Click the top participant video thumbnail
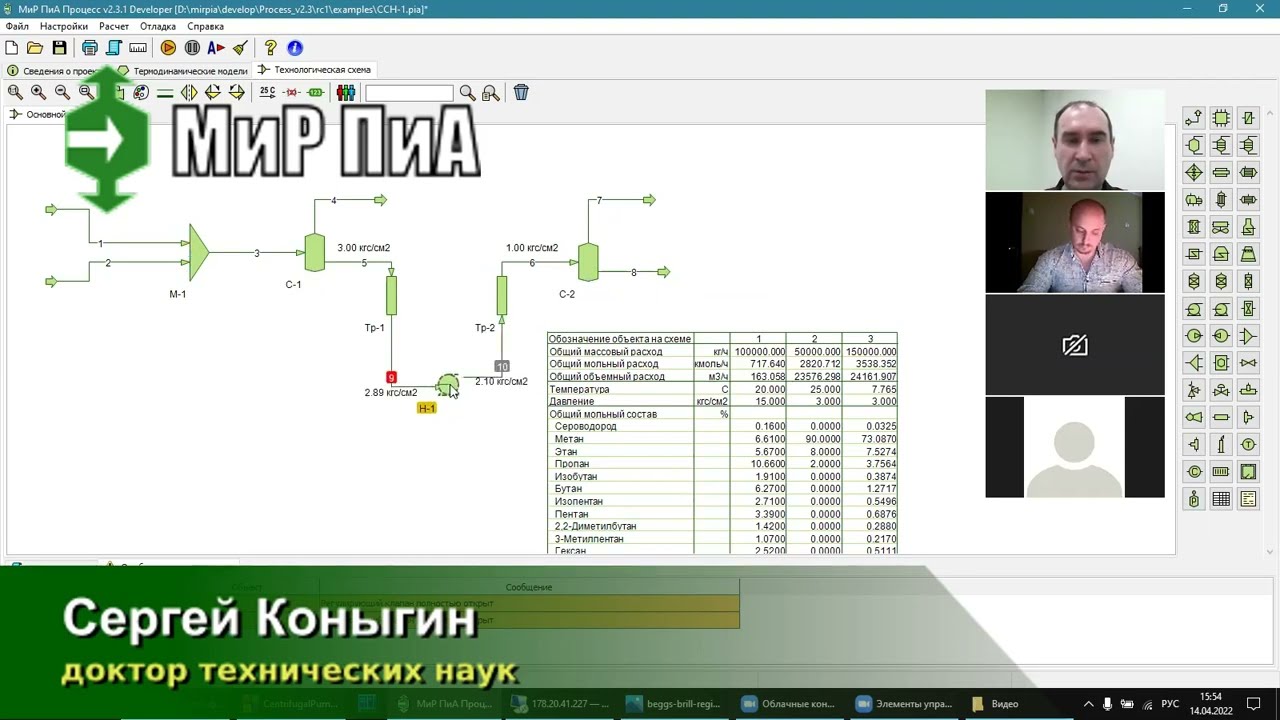1280x720 pixels. pyautogui.click(x=1075, y=140)
